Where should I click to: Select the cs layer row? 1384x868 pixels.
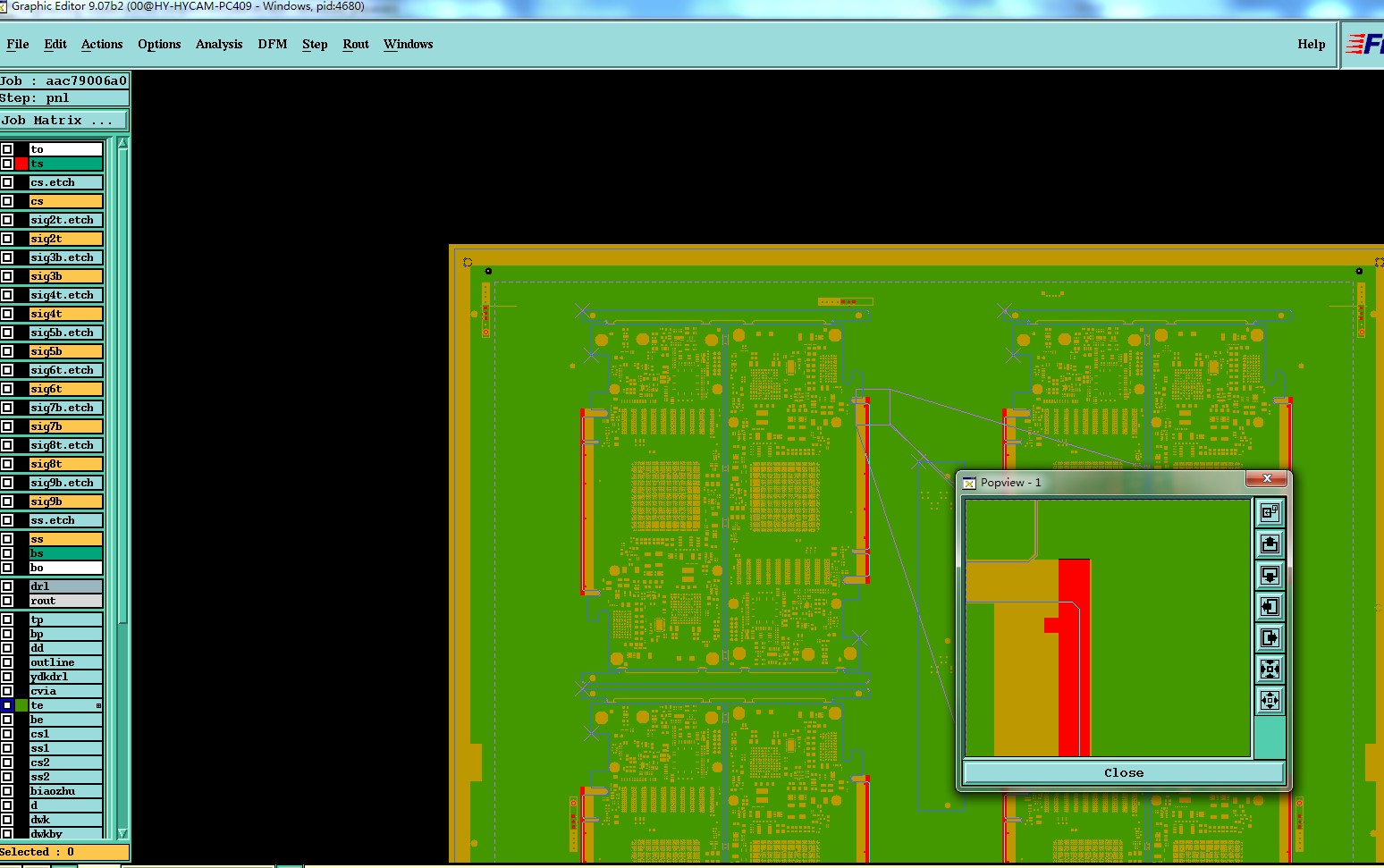[66, 201]
